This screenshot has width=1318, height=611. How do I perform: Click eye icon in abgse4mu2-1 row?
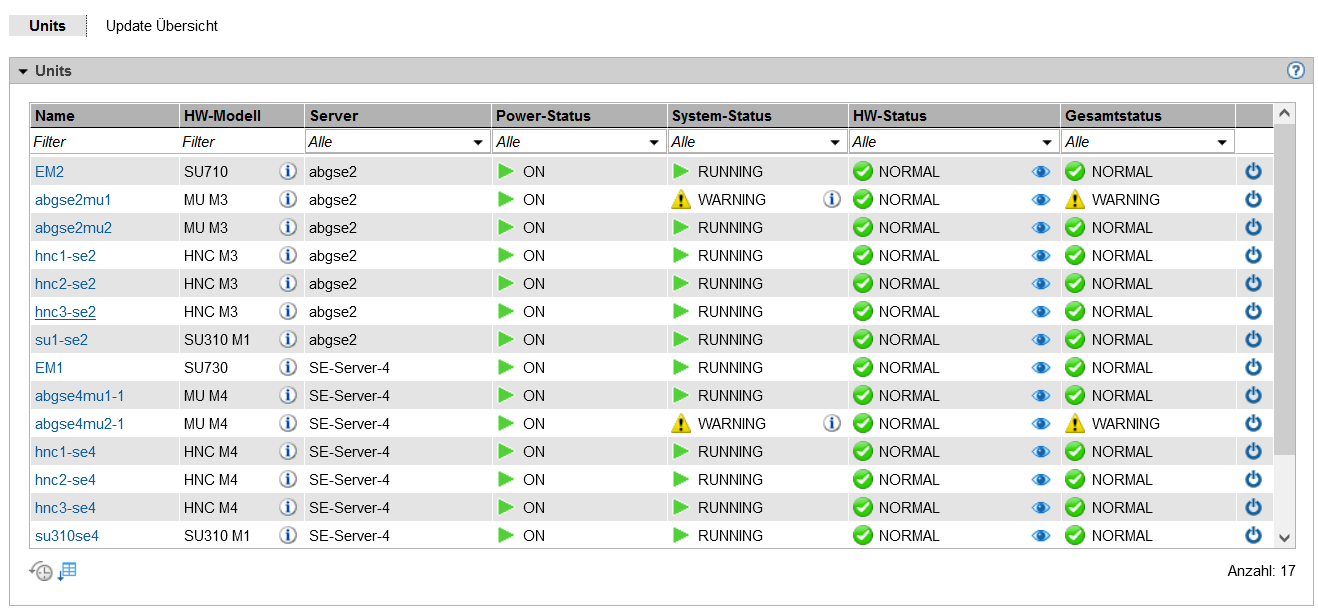(x=1041, y=423)
